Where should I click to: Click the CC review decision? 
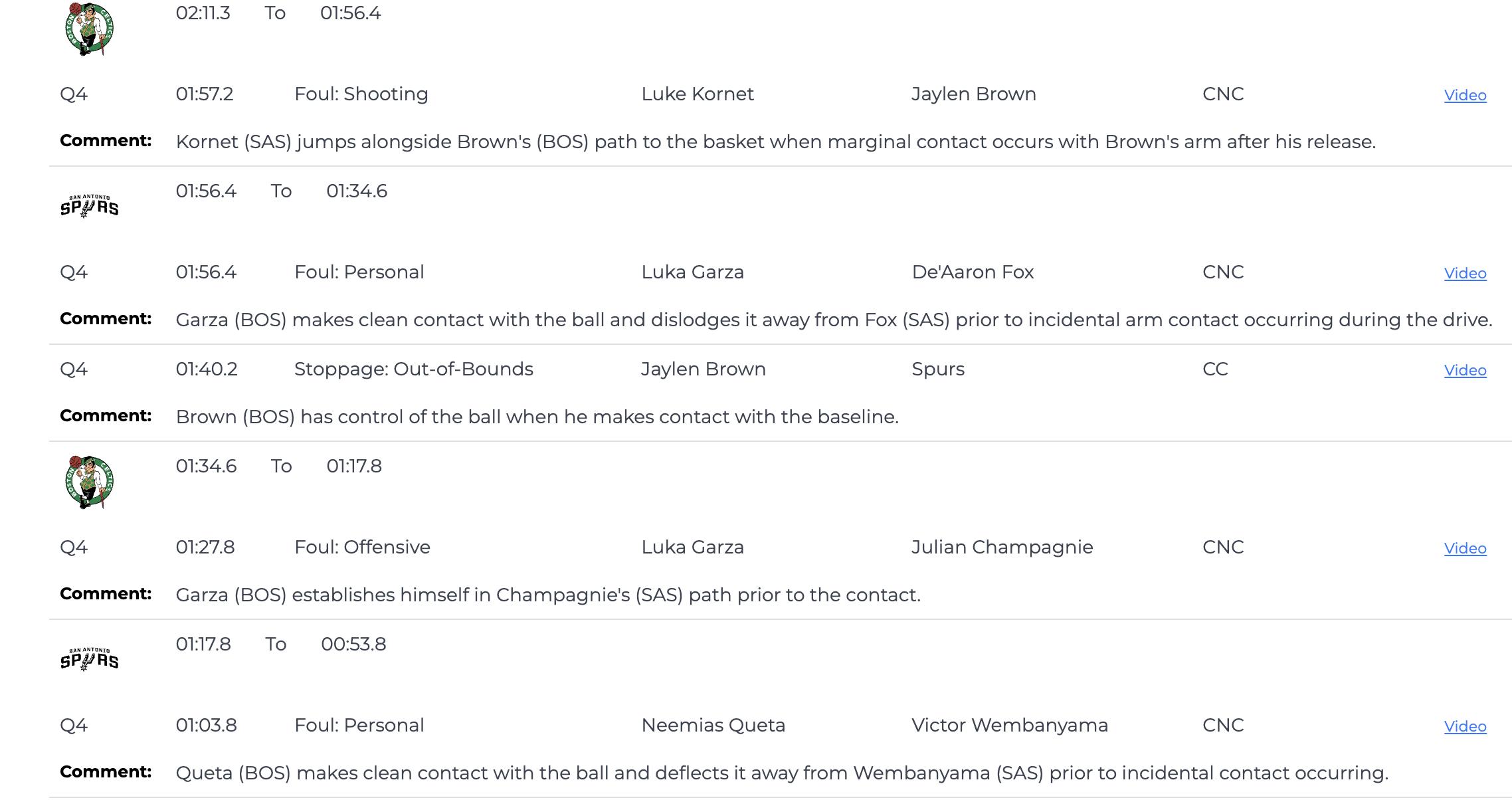[1215, 369]
